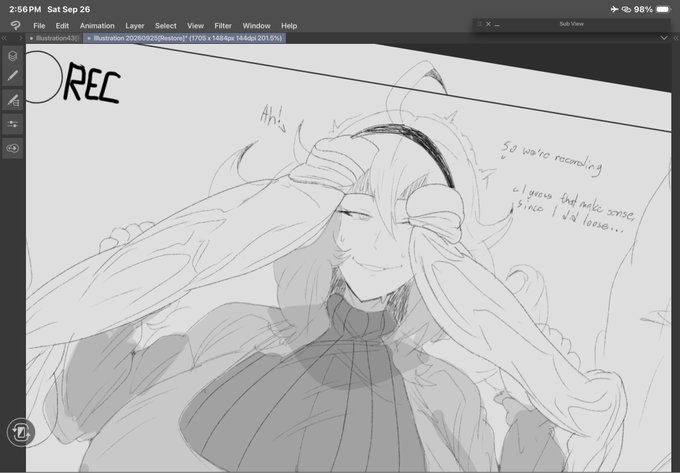This screenshot has height=473, width=680.
Task: Tap the 2:56 PM clock
Action: point(25,9)
